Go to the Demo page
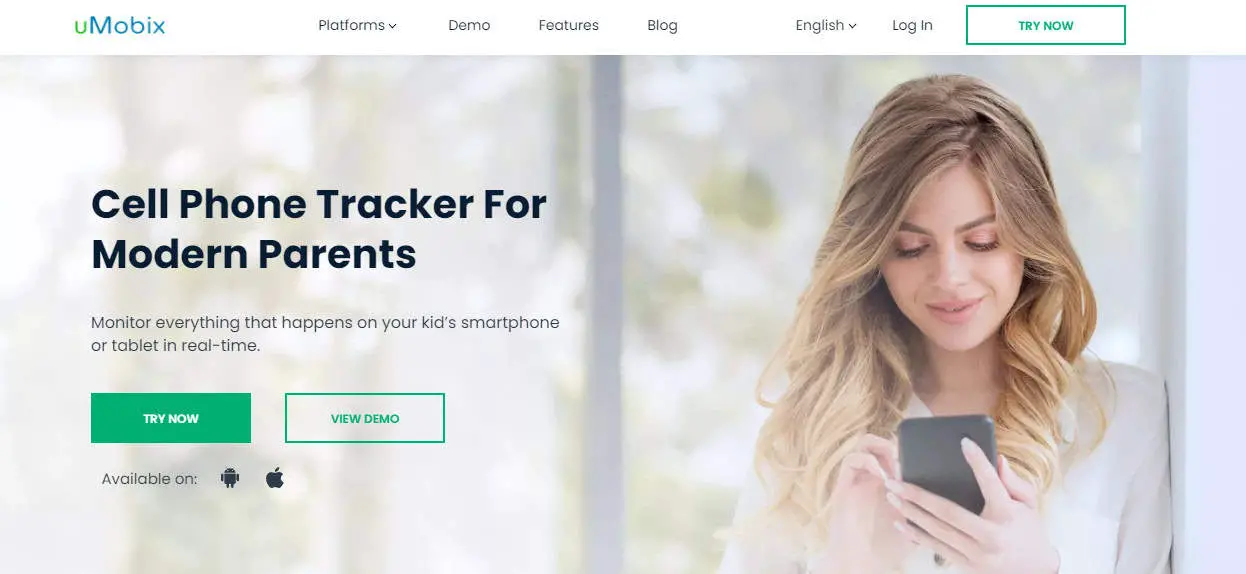 469,25
